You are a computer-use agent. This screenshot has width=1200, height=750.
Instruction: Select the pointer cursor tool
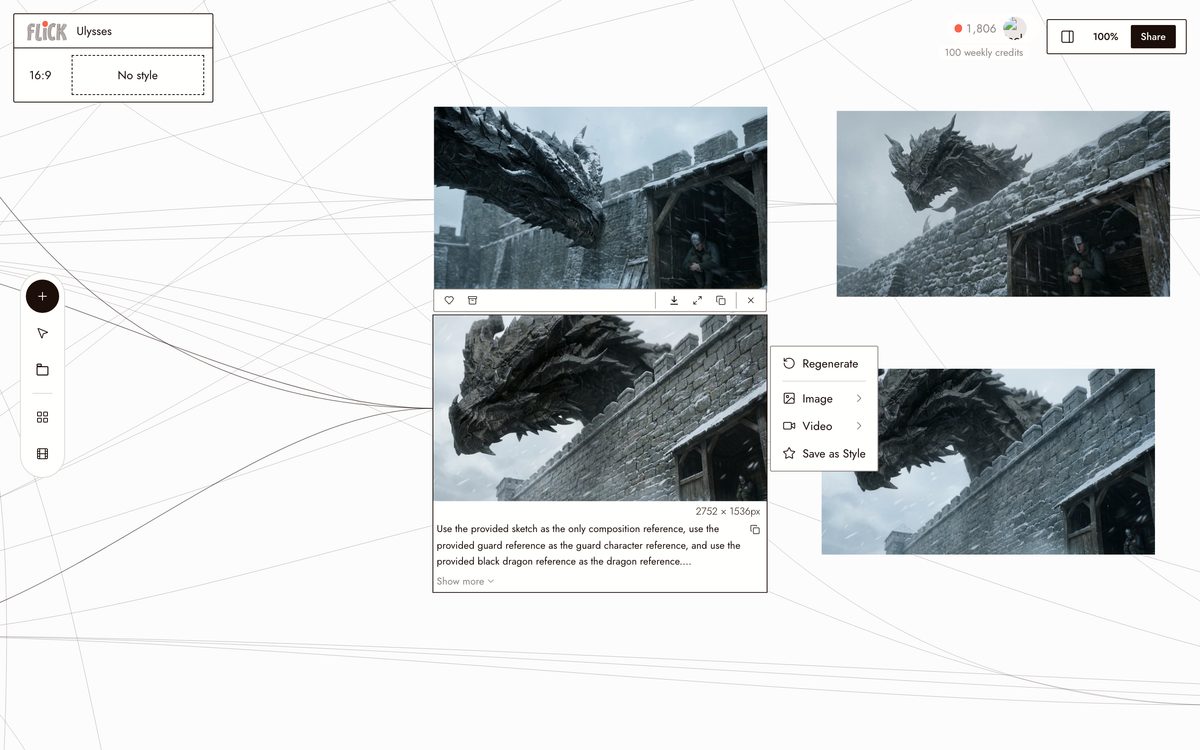click(42, 333)
